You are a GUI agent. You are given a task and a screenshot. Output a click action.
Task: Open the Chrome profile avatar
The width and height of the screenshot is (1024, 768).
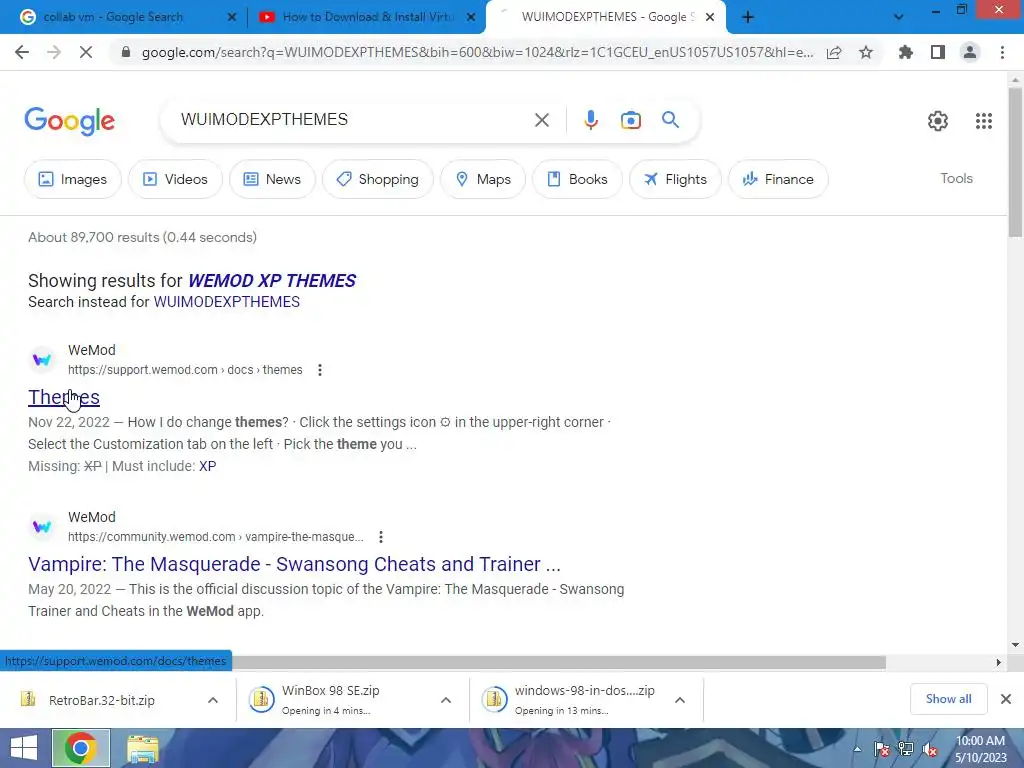coord(970,52)
